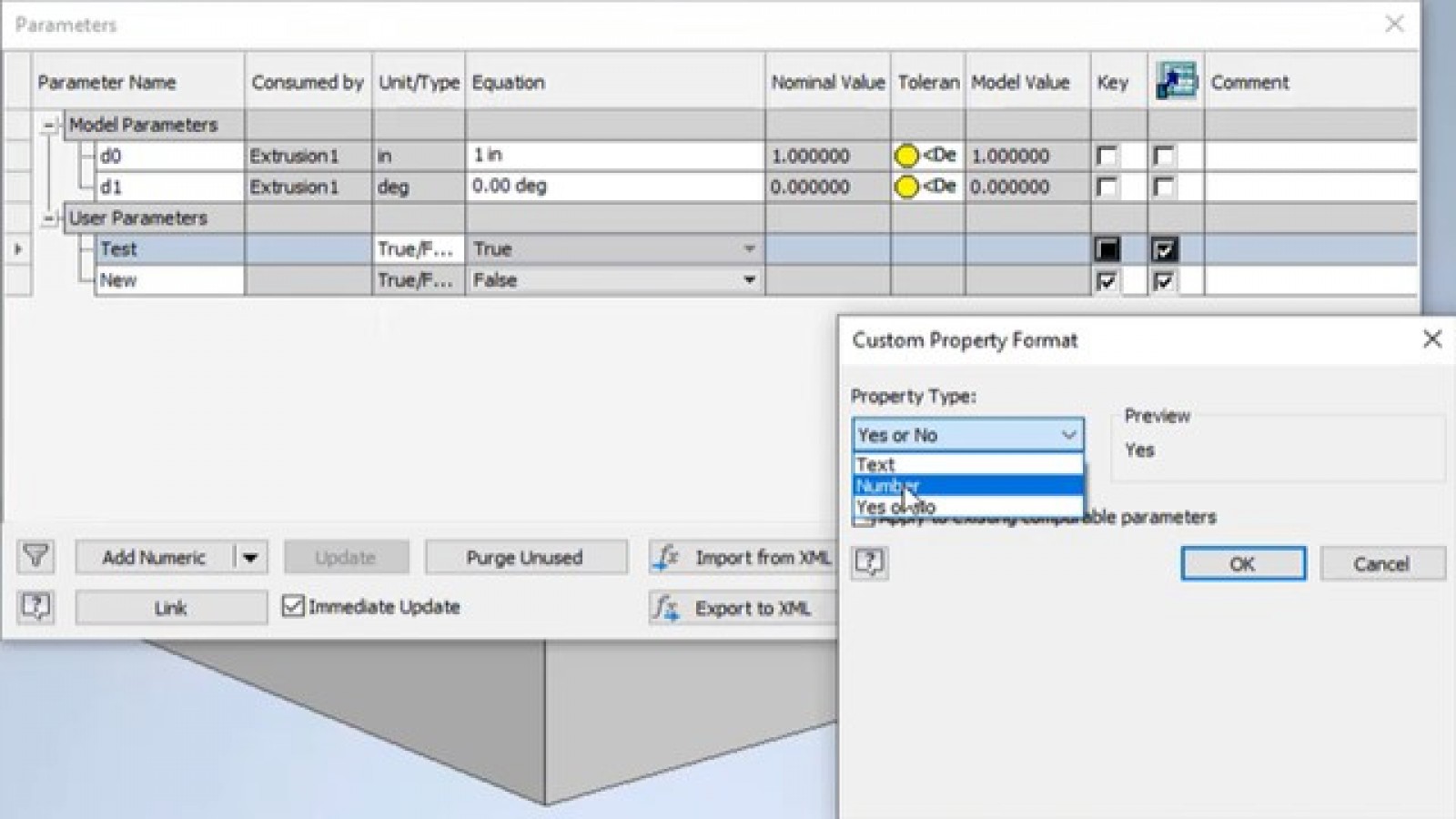1456x819 pixels.
Task: Select Number in Property Type list
Action: click(x=967, y=486)
